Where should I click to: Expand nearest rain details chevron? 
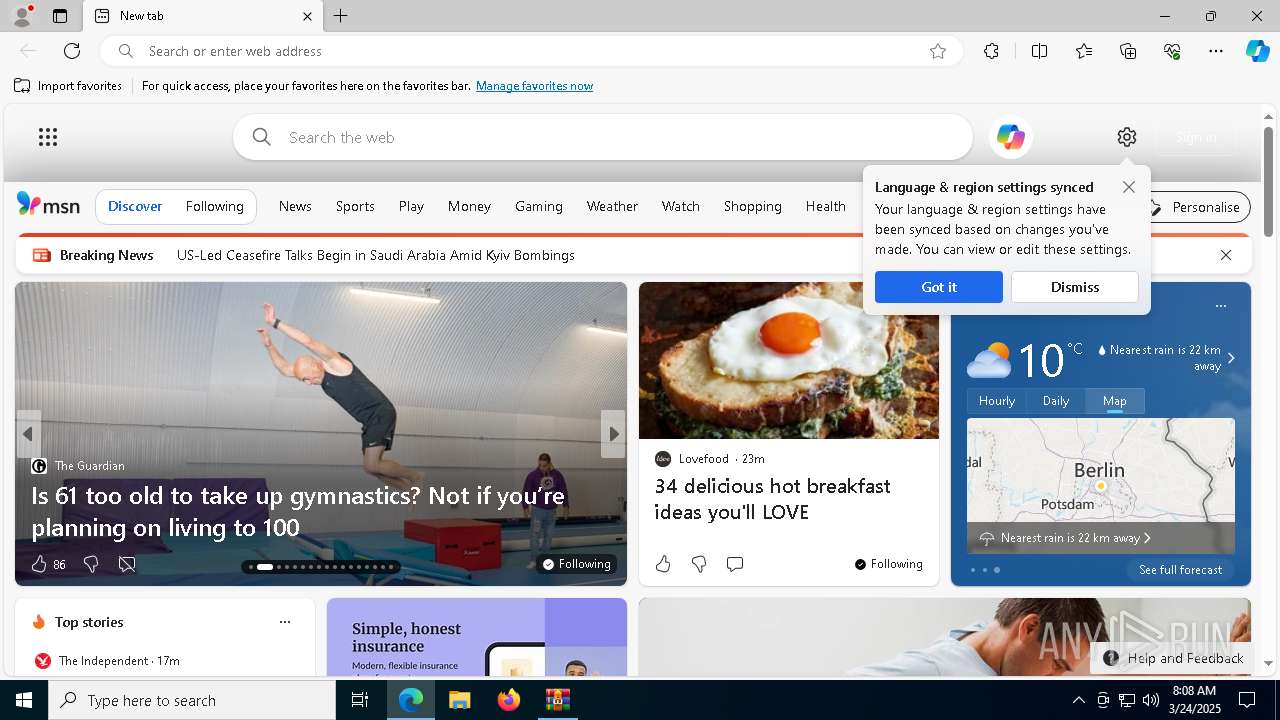click(1231, 358)
